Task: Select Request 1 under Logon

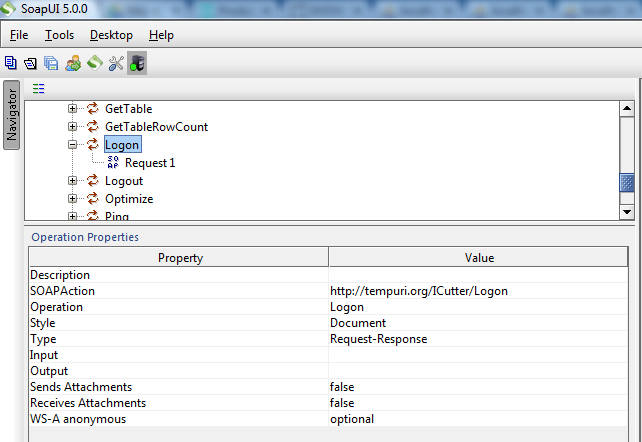Action: [x=149, y=163]
